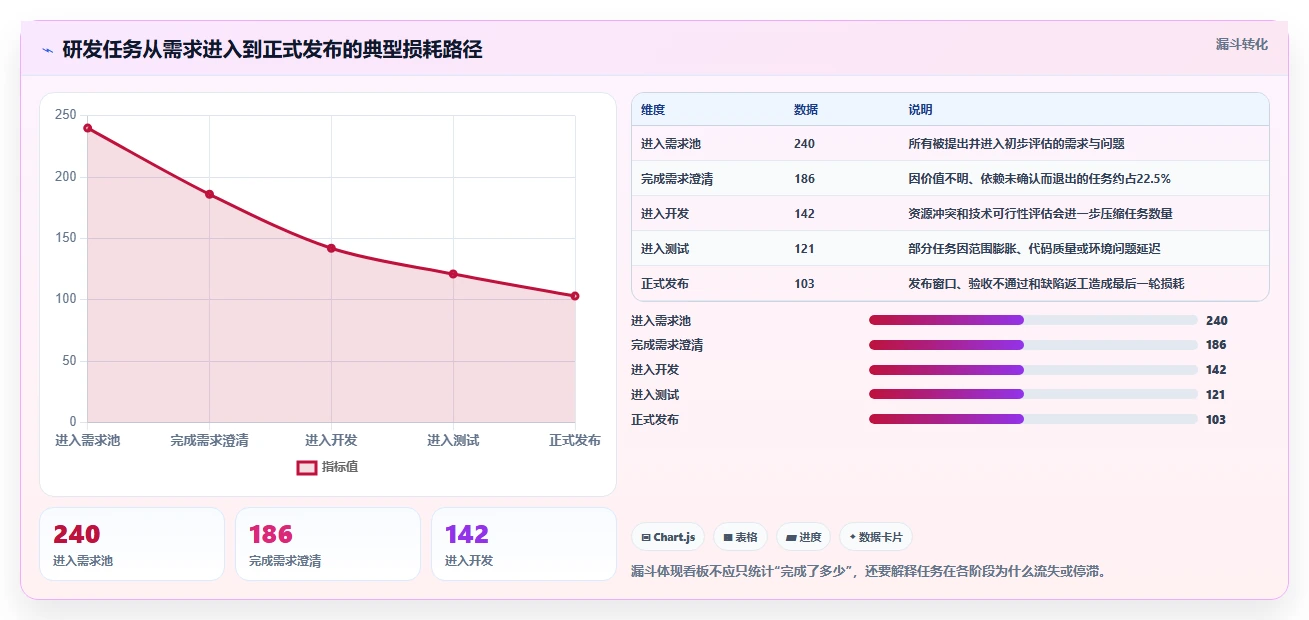Image resolution: width=1309 pixels, height=620 pixels.
Task: Click the x-axis label 正式发布
Action: pos(575,440)
